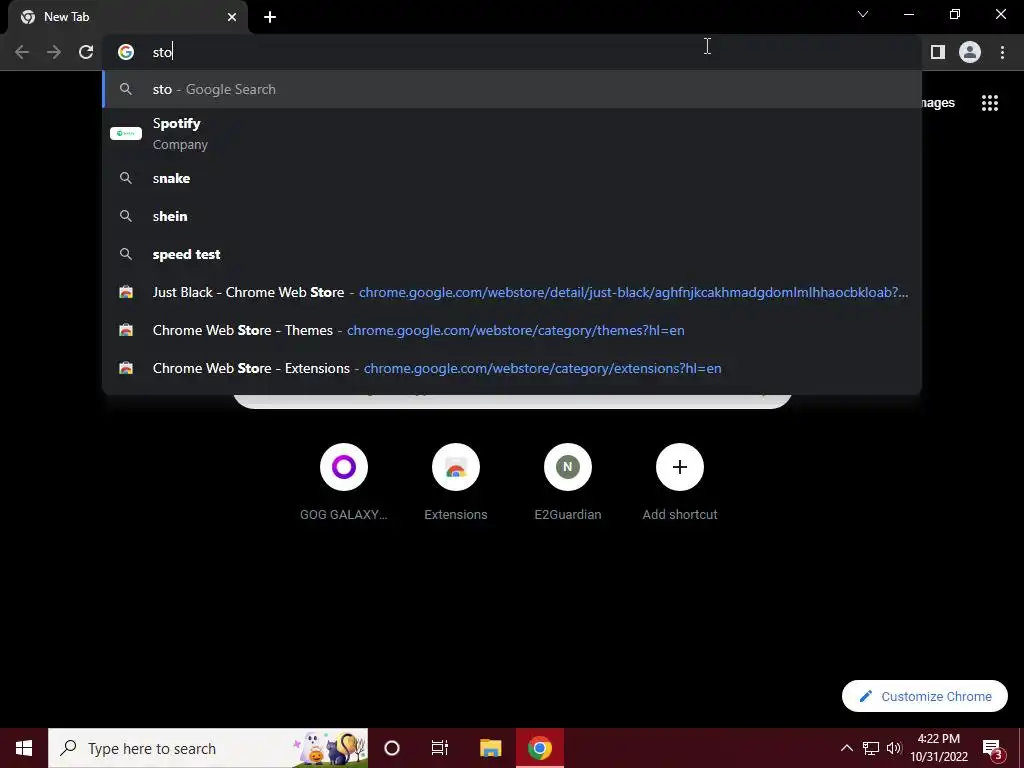Open the network status tray icon
The width and height of the screenshot is (1024, 768).
pos(871,748)
